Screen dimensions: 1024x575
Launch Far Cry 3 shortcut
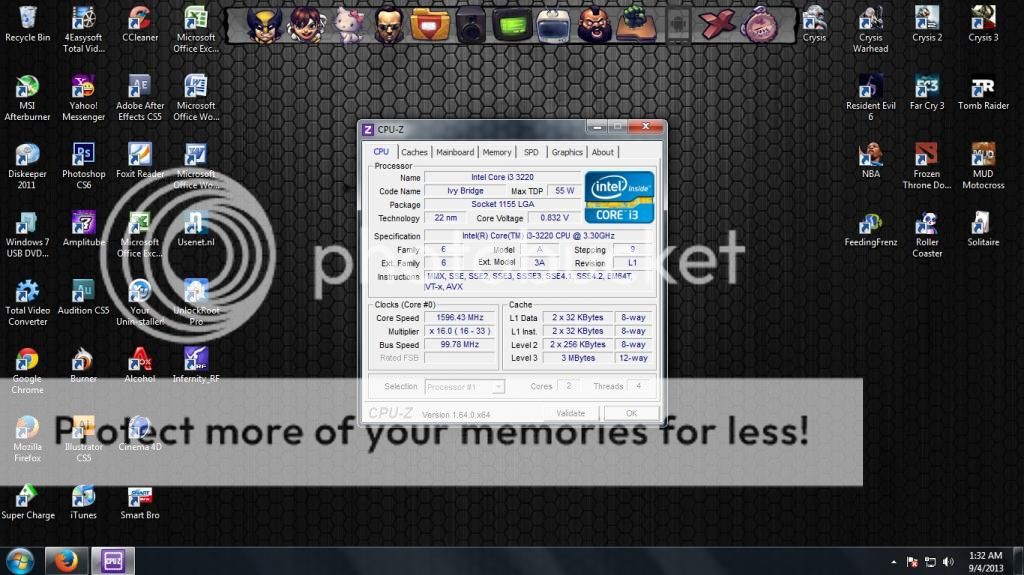tap(927, 92)
